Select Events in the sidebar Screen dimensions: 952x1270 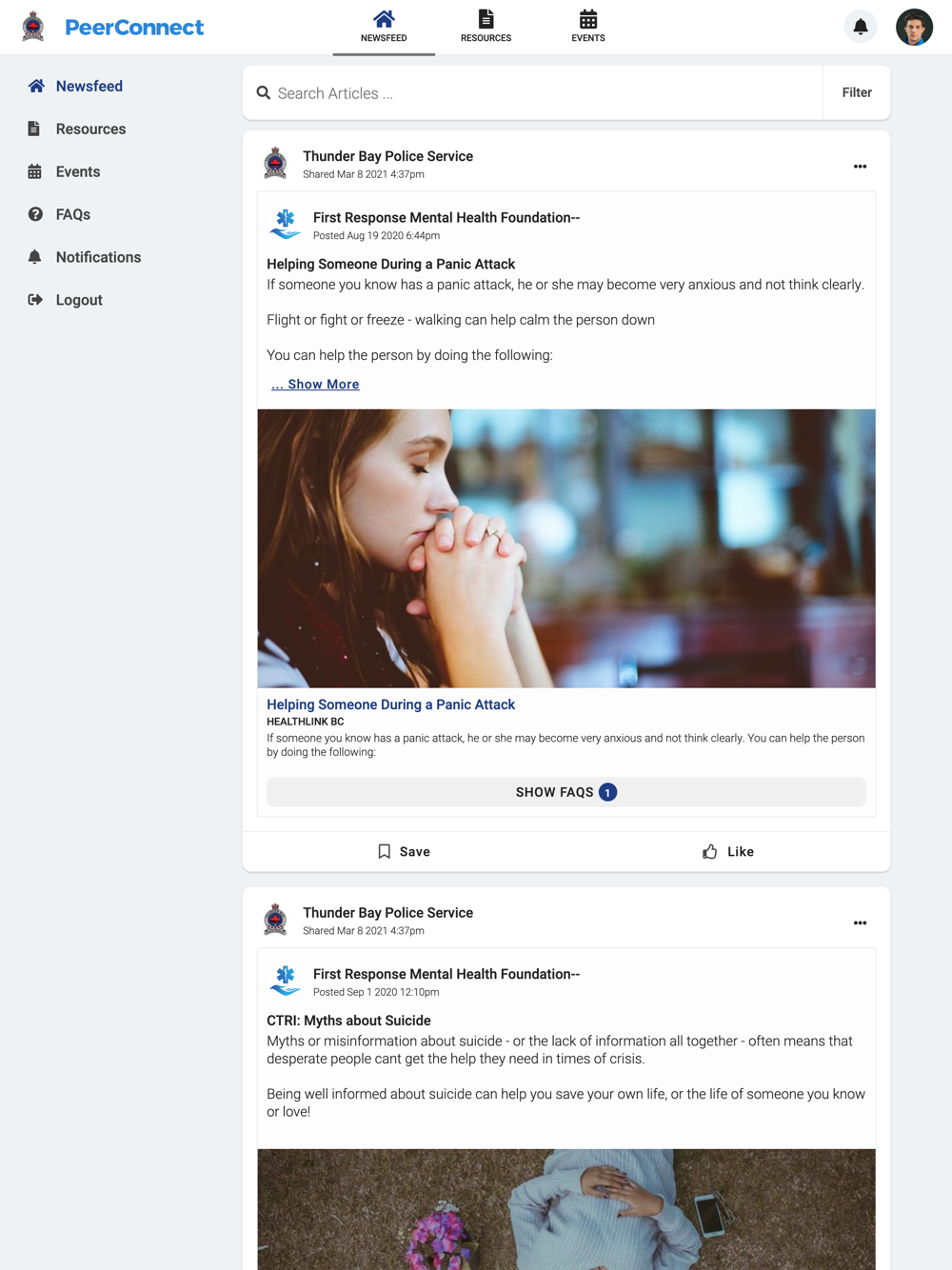pyautogui.click(x=65, y=171)
